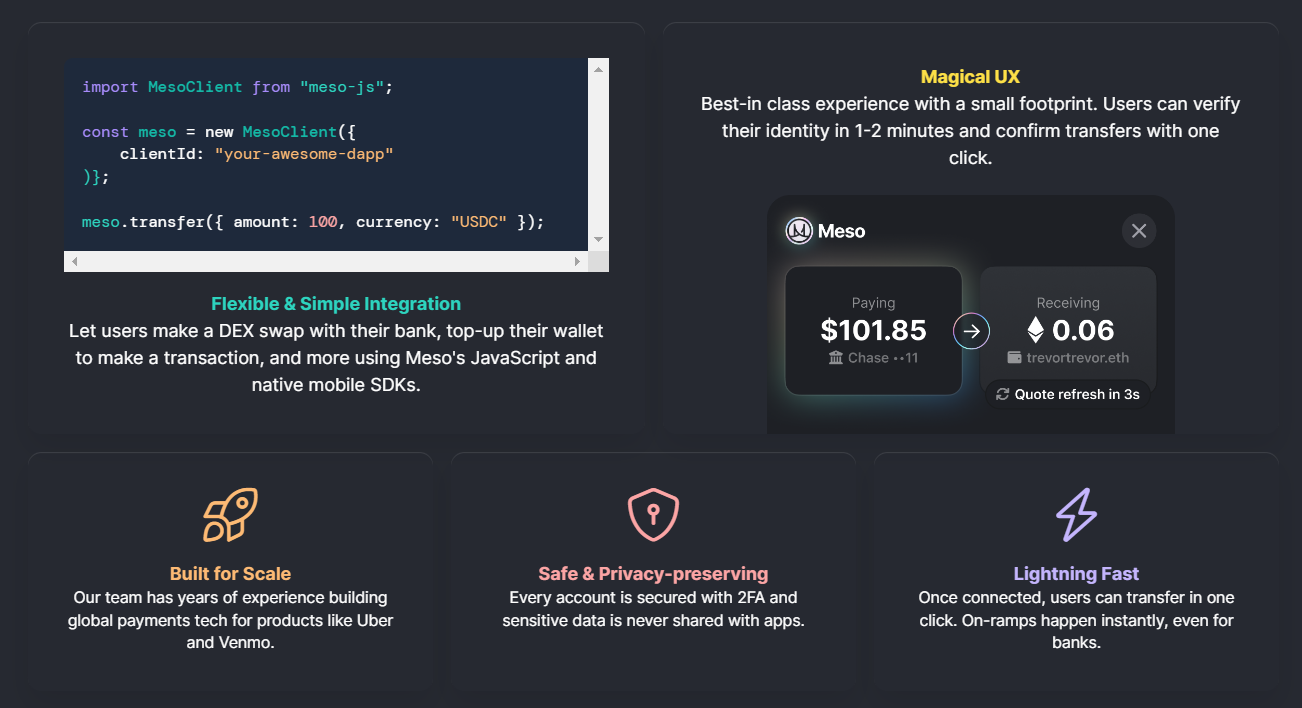Close the Meso transfer widget
The width and height of the screenshot is (1302, 708).
tap(1138, 231)
